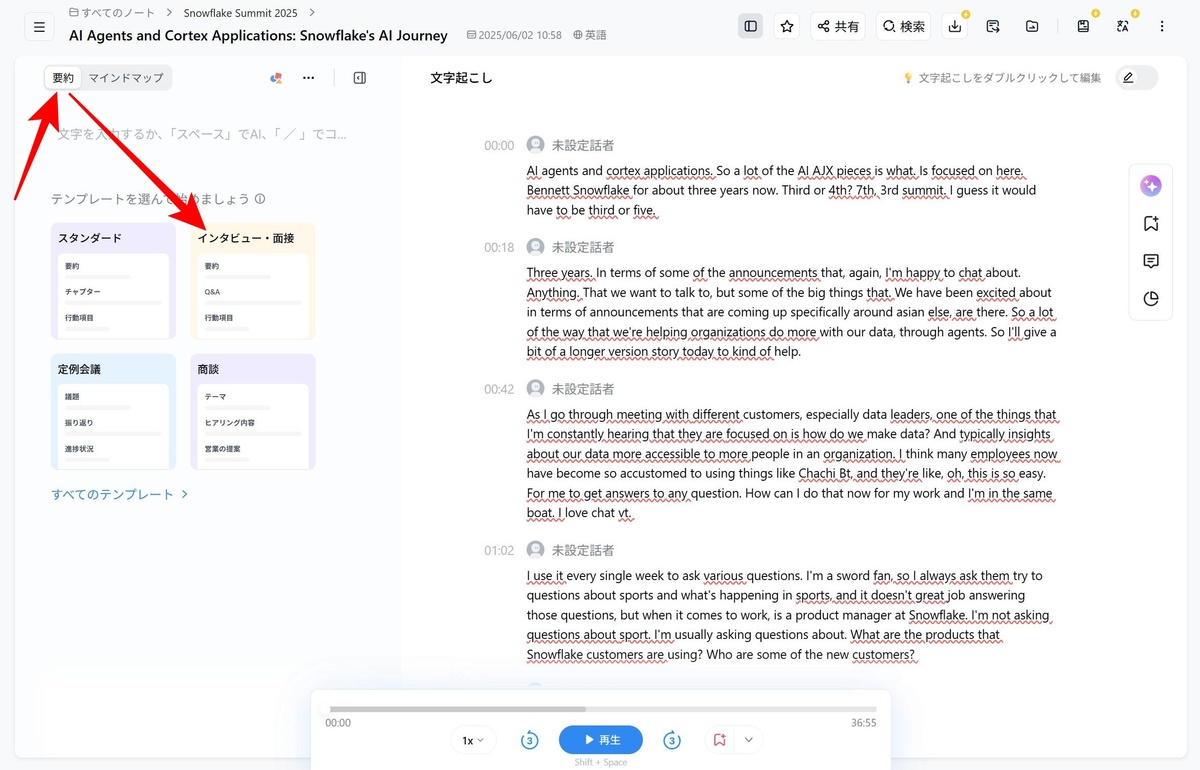
Task: Click the pie chart icon on the right sidebar
Action: tap(1151, 299)
